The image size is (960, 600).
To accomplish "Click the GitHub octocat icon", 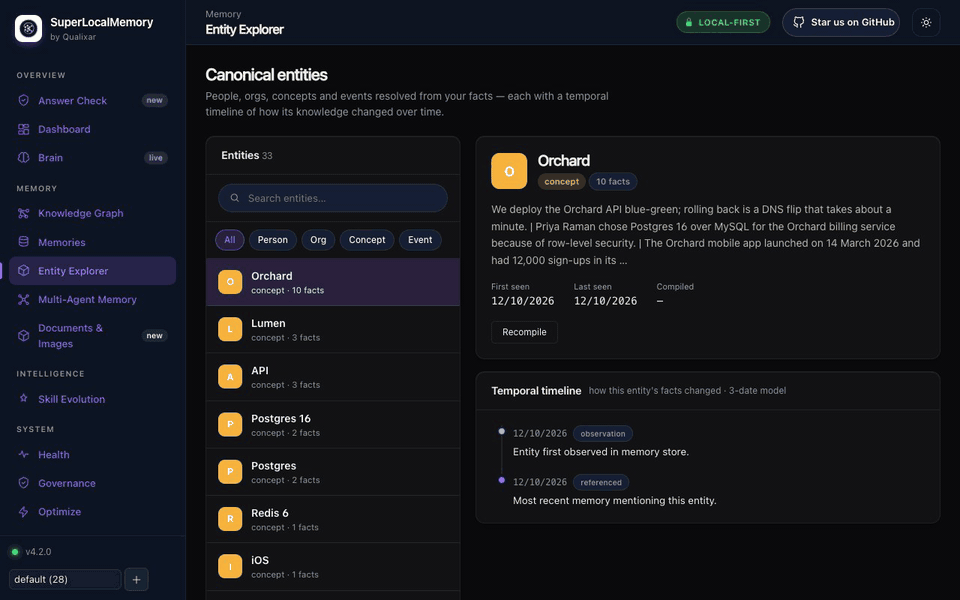I will 798,22.
